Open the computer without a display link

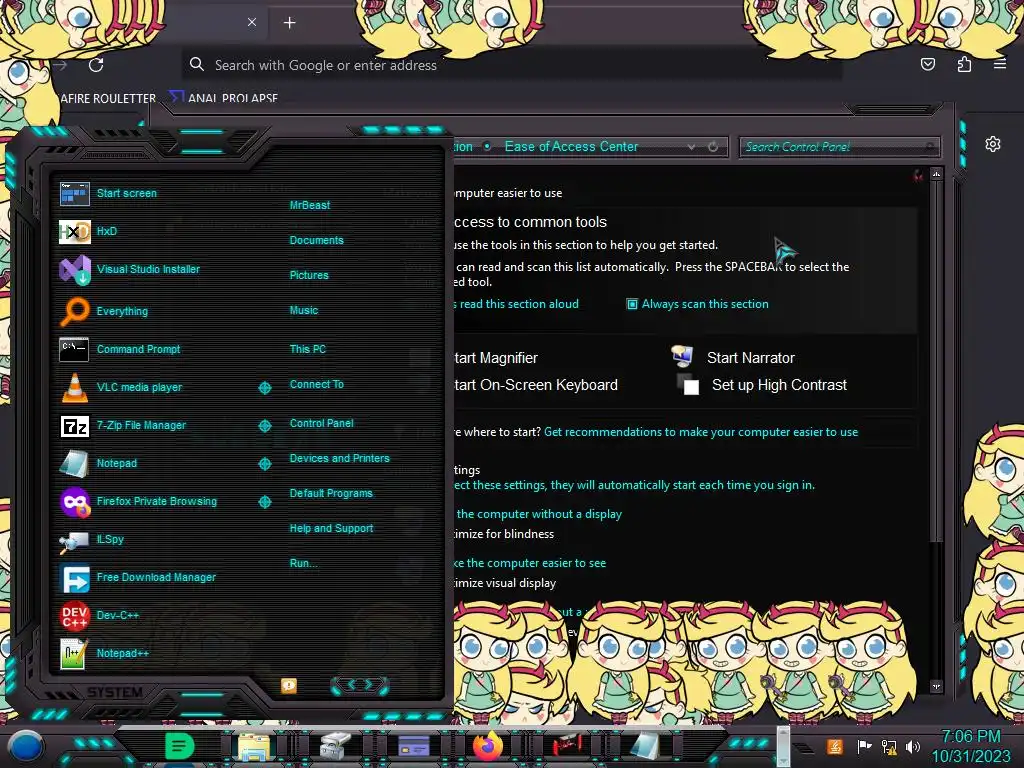click(538, 514)
